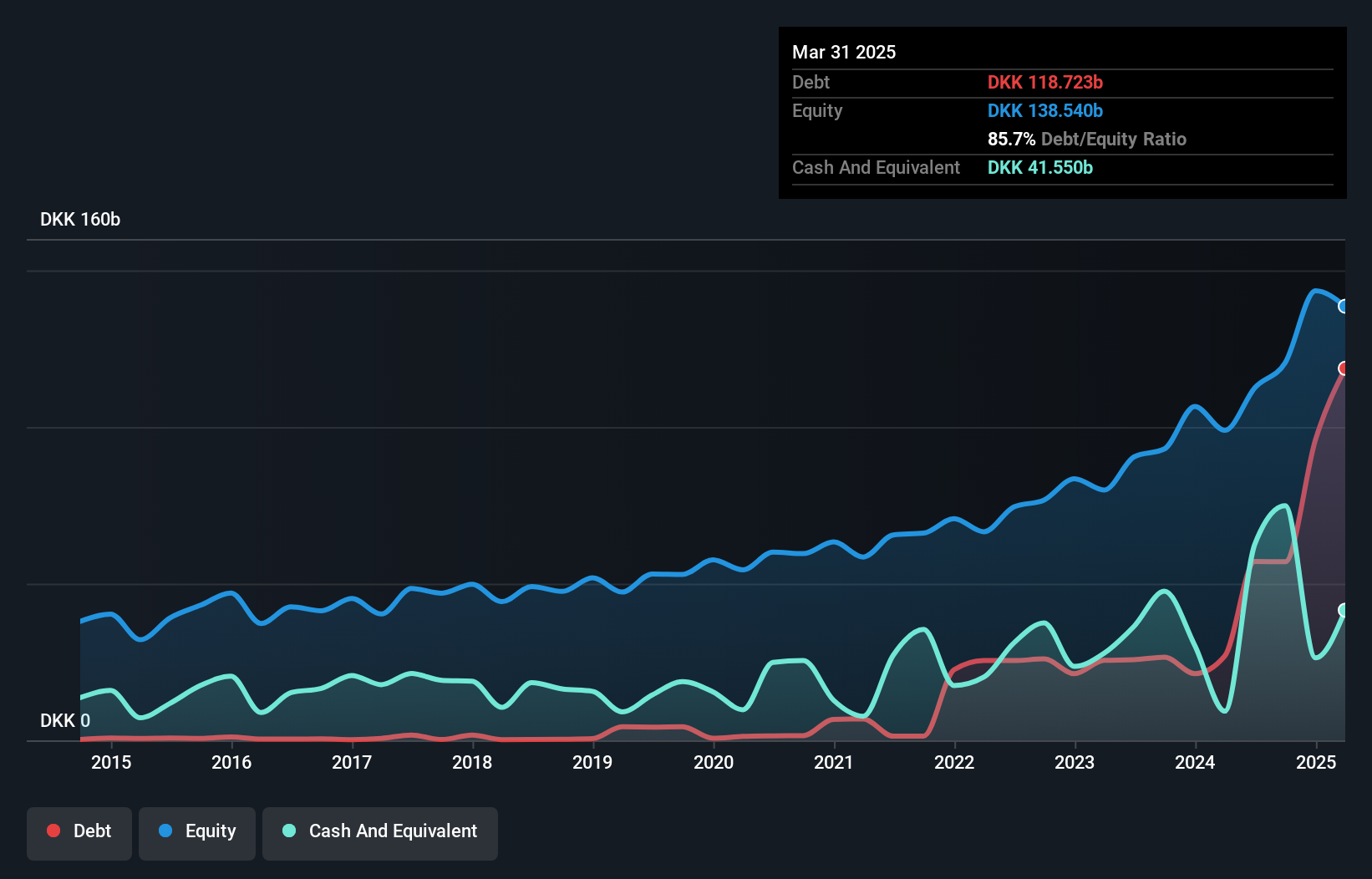Viewport: 1372px width, 879px height.
Task: Click the Cash And Equivalent tooltip label
Action: point(877,167)
